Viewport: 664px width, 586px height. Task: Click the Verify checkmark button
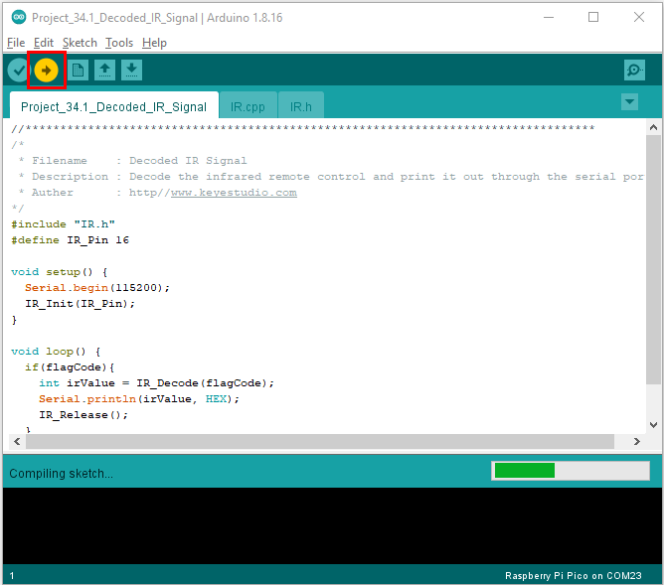coord(18,70)
